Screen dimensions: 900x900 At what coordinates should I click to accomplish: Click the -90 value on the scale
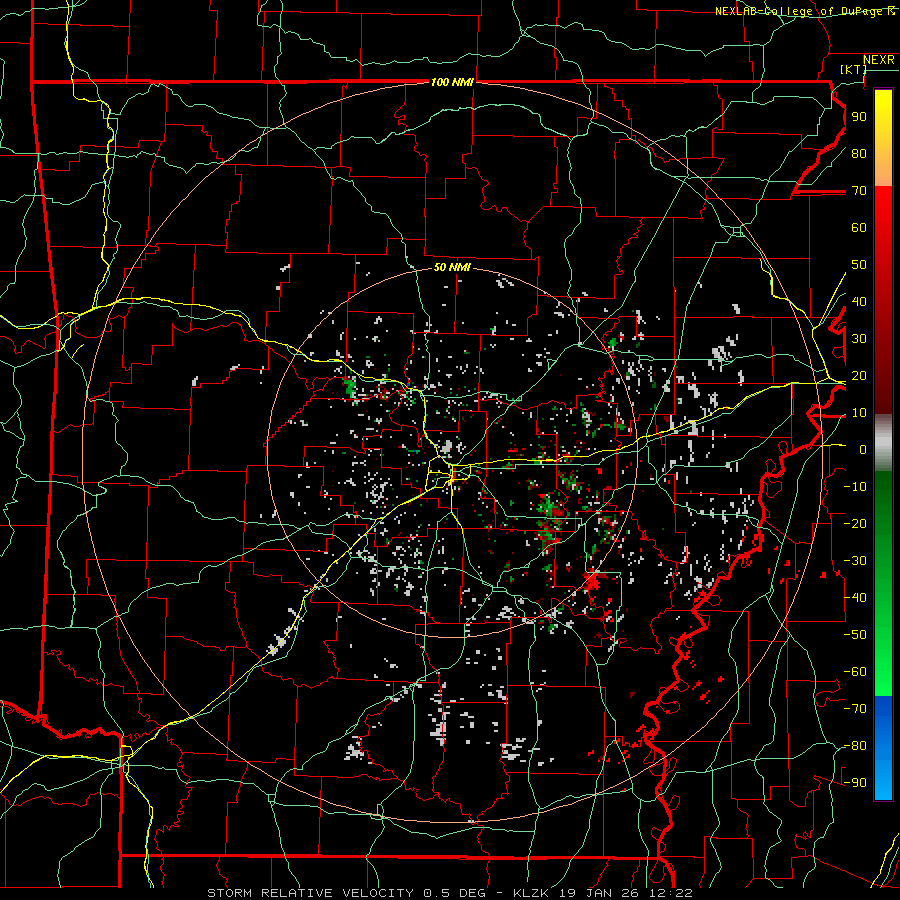click(855, 783)
